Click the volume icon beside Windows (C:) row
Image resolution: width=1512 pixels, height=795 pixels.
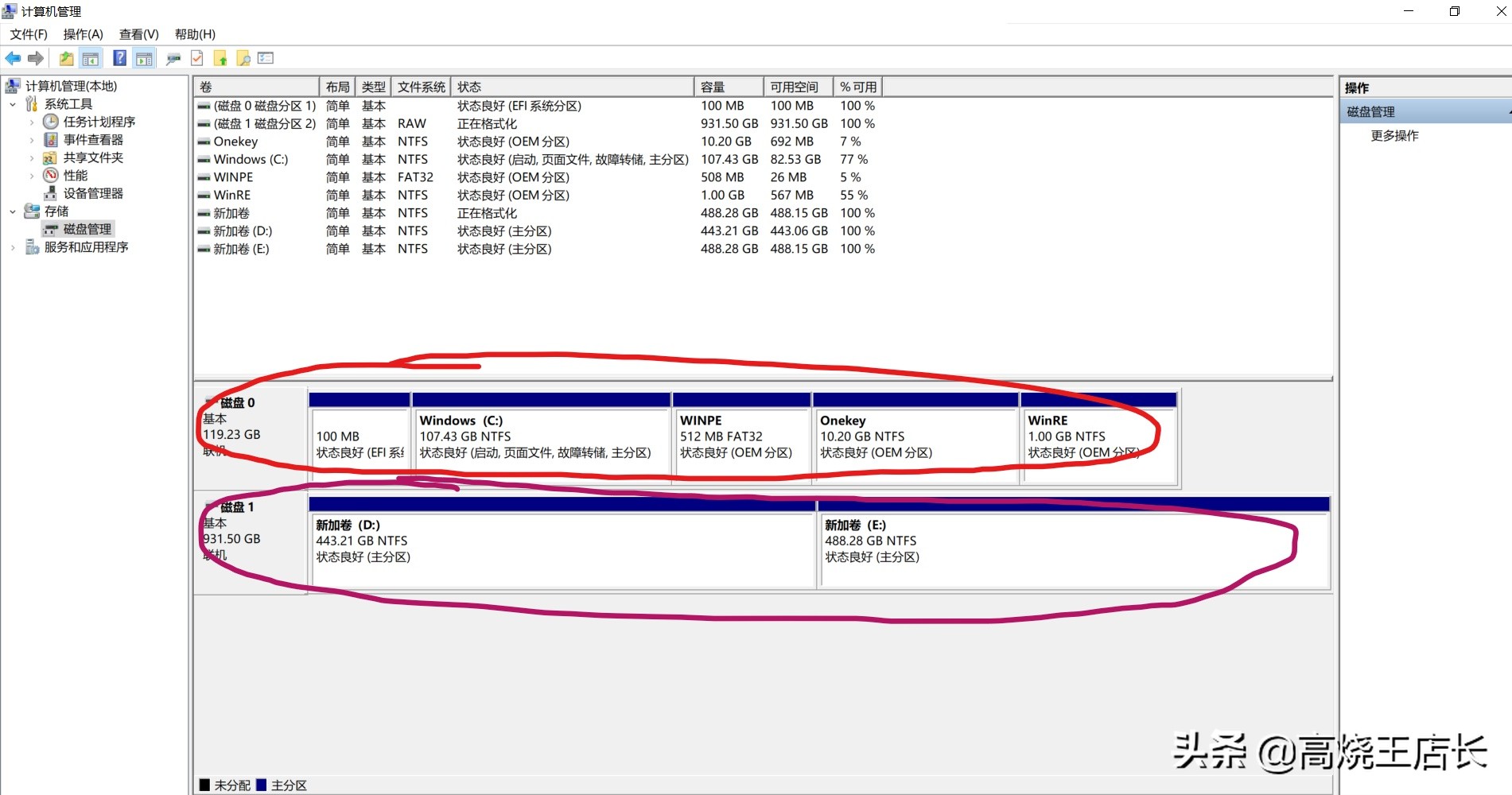point(204,160)
